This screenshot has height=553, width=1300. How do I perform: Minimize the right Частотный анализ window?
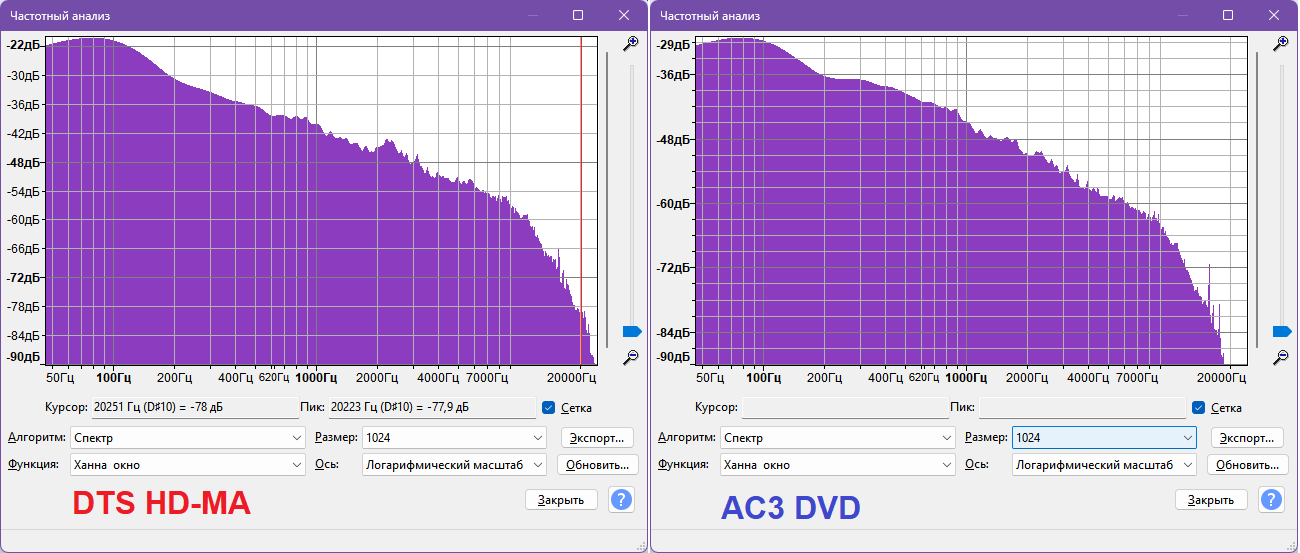click(1182, 15)
